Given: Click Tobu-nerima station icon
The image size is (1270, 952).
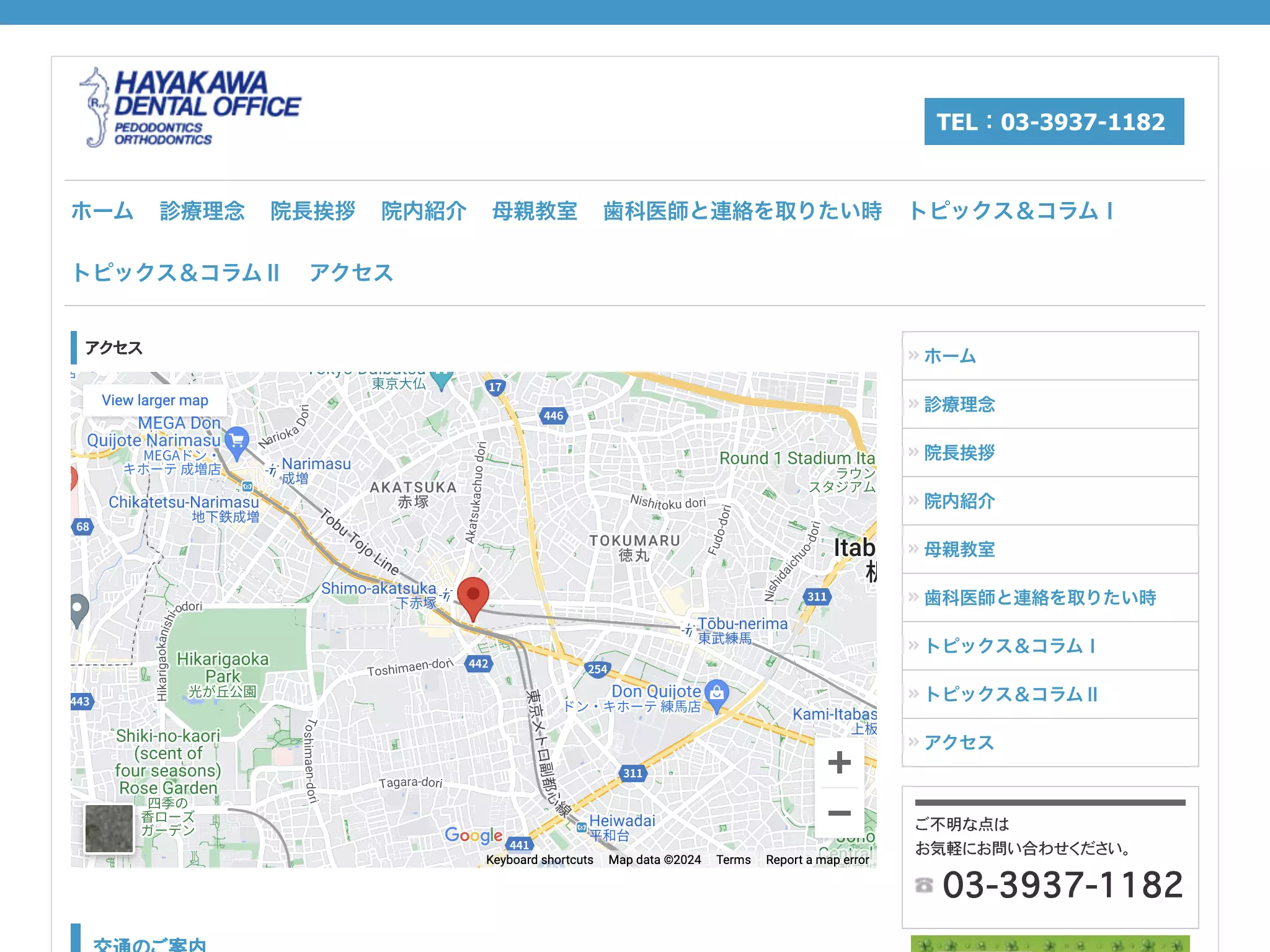Looking at the screenshot, I should click(x=688, y=630).
